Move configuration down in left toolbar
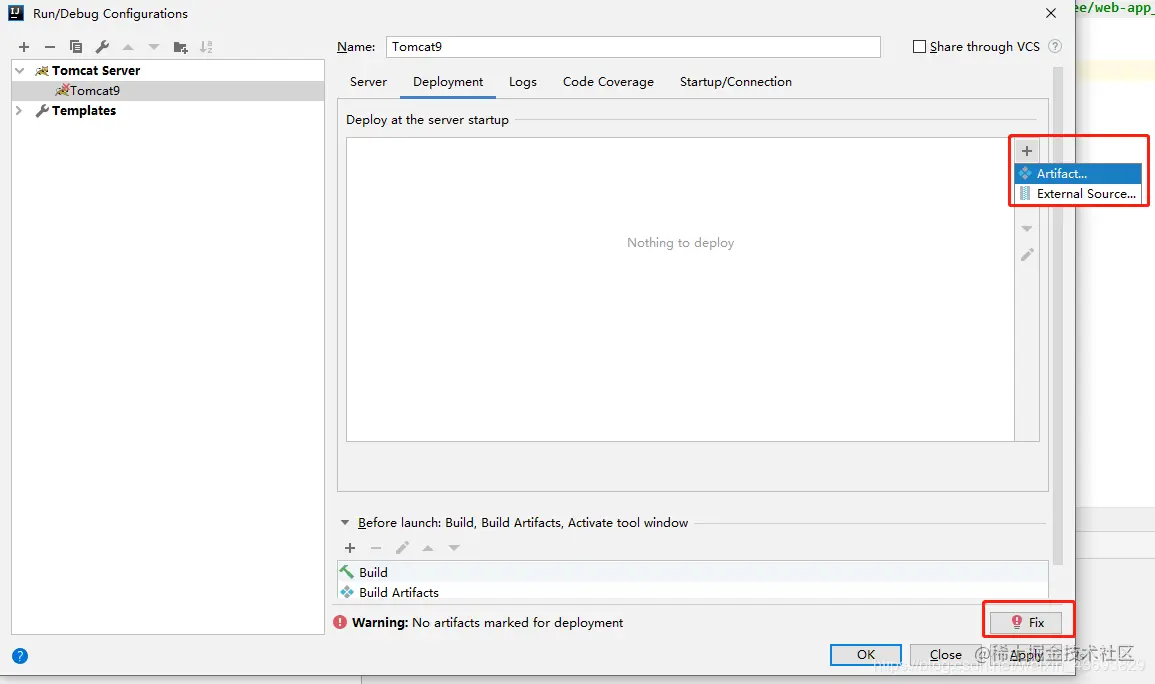 click(153, 47)
